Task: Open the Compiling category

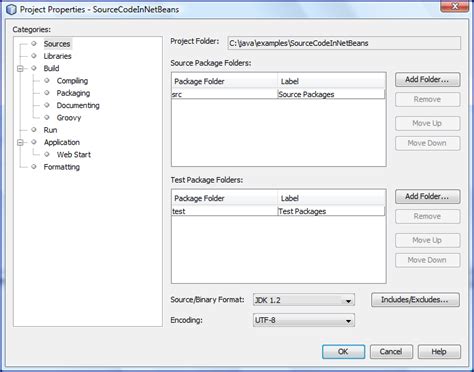Action: [72, 81]
